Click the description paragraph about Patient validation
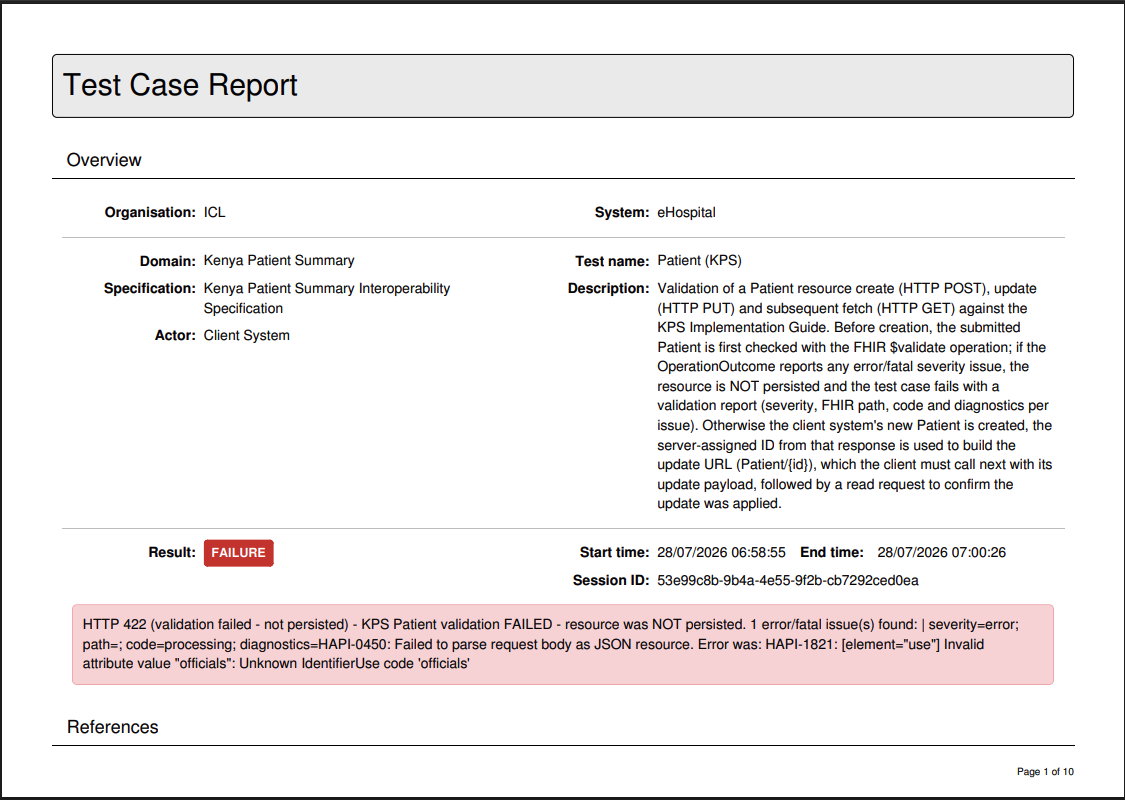This screenshot has height=800, width=1125. click(x=855, y=396)
